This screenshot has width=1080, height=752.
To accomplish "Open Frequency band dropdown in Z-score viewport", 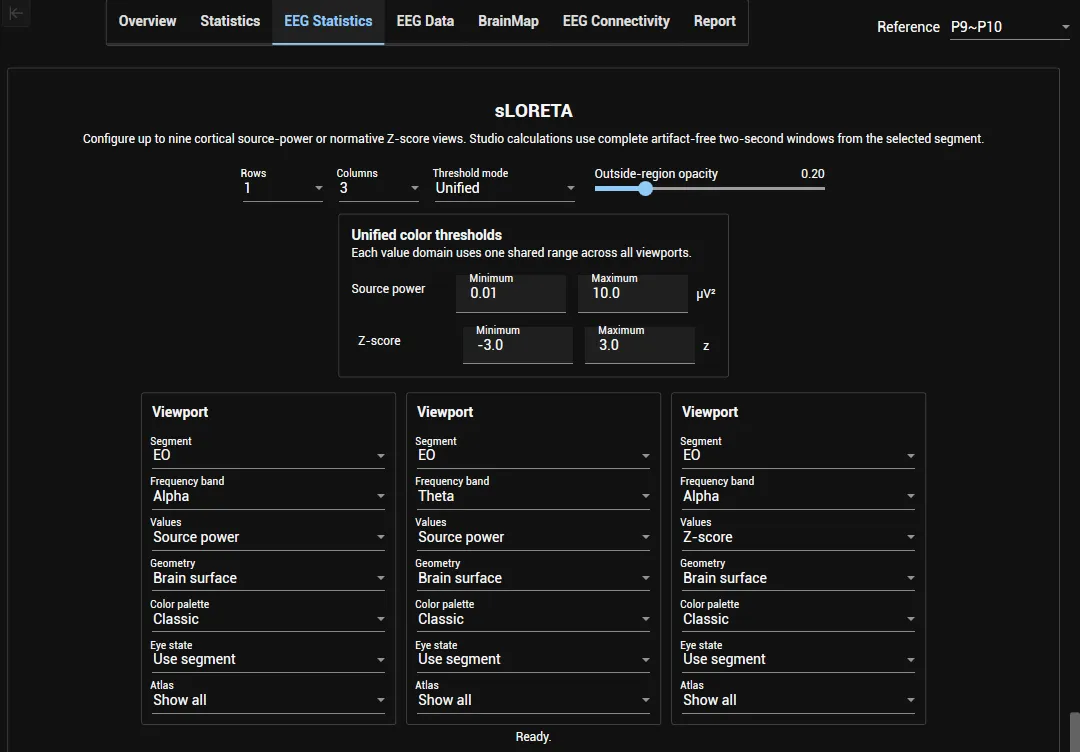I will pos(798,496).
